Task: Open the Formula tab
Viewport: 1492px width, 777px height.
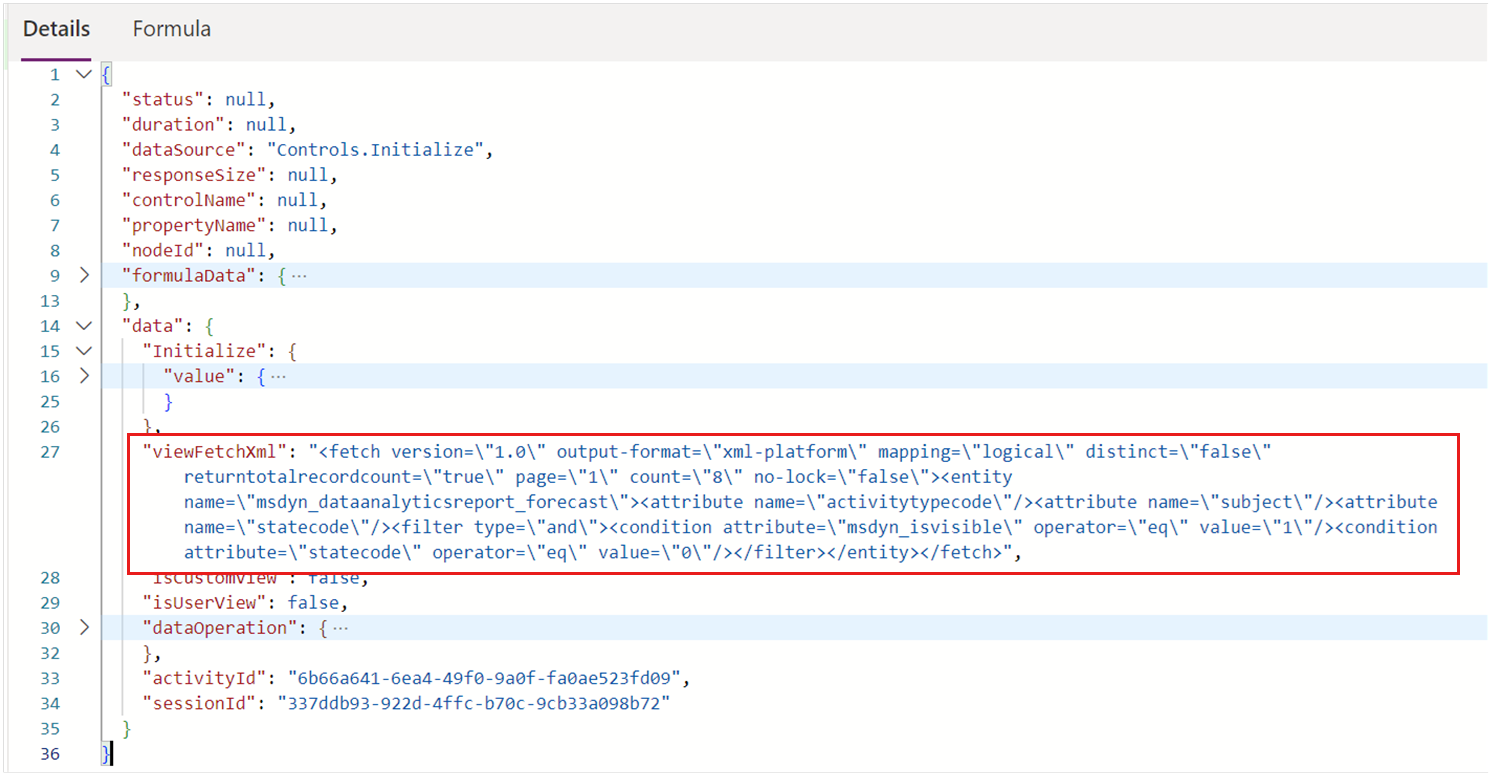Action: click(172, 29)
